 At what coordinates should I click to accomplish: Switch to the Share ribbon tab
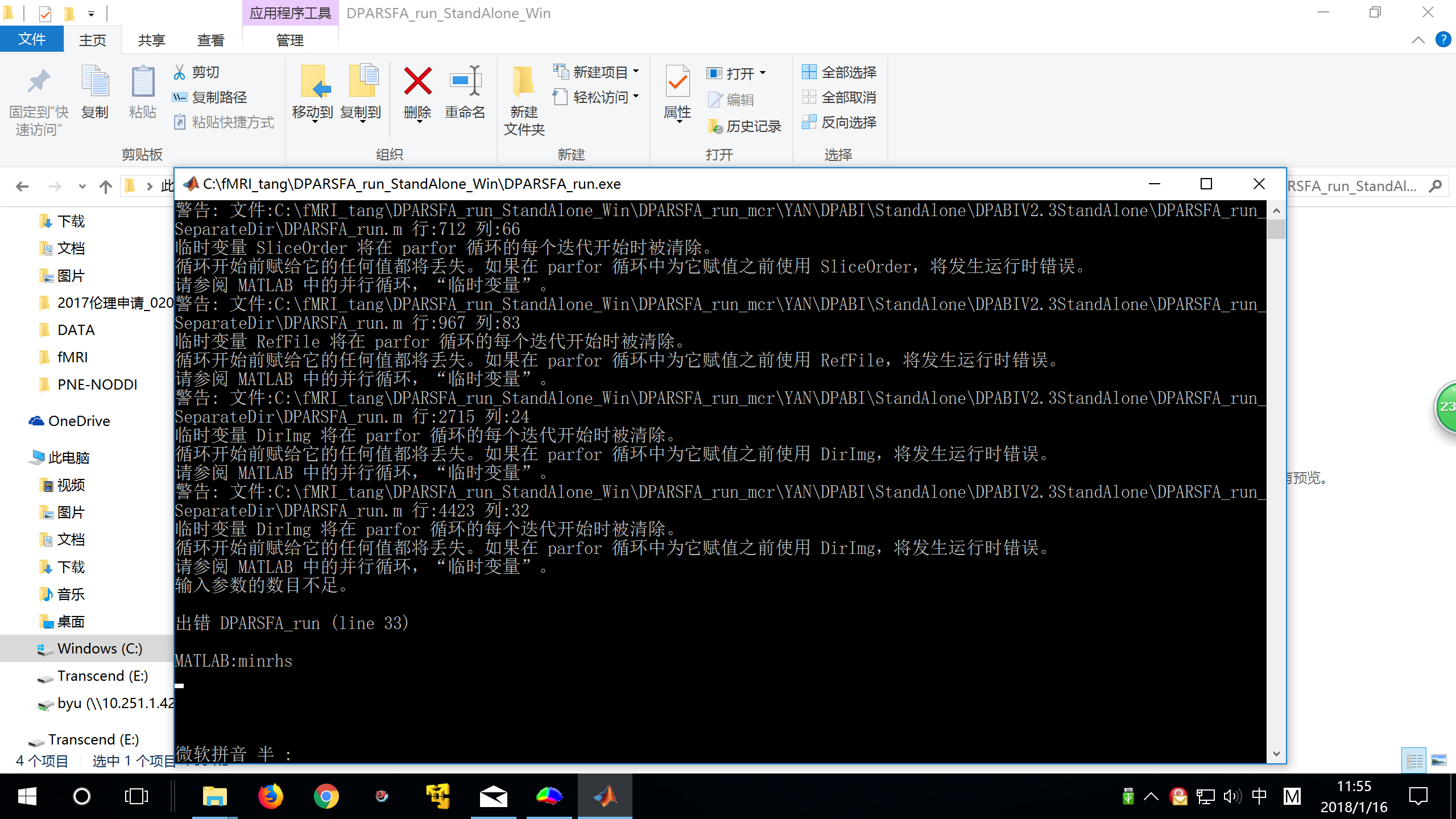(152, 40)
